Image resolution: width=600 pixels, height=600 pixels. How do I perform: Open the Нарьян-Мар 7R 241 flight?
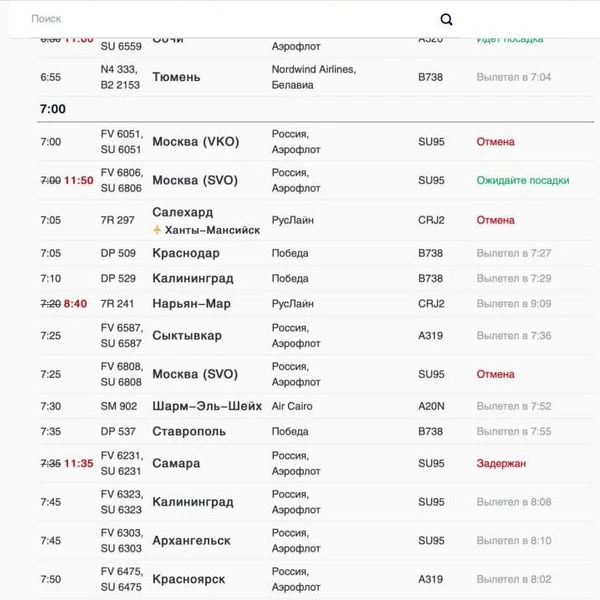315,304
